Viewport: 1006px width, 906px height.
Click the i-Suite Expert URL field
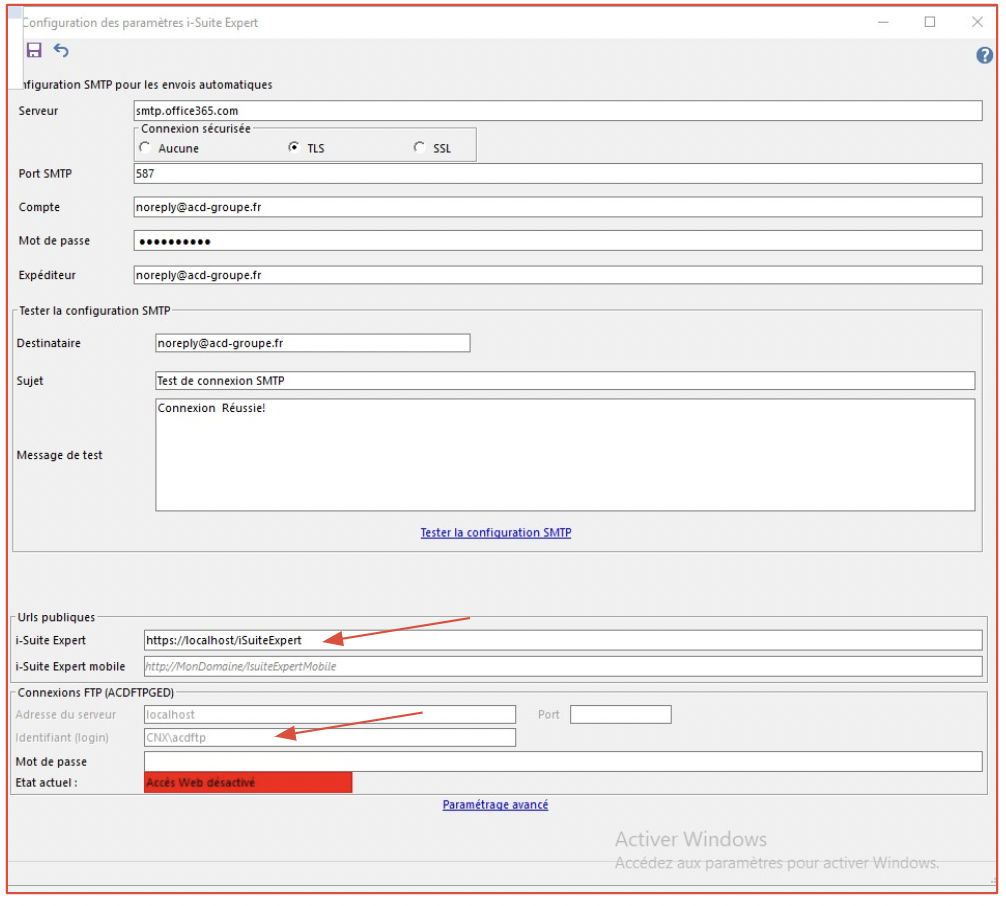(x=563, y=640)
